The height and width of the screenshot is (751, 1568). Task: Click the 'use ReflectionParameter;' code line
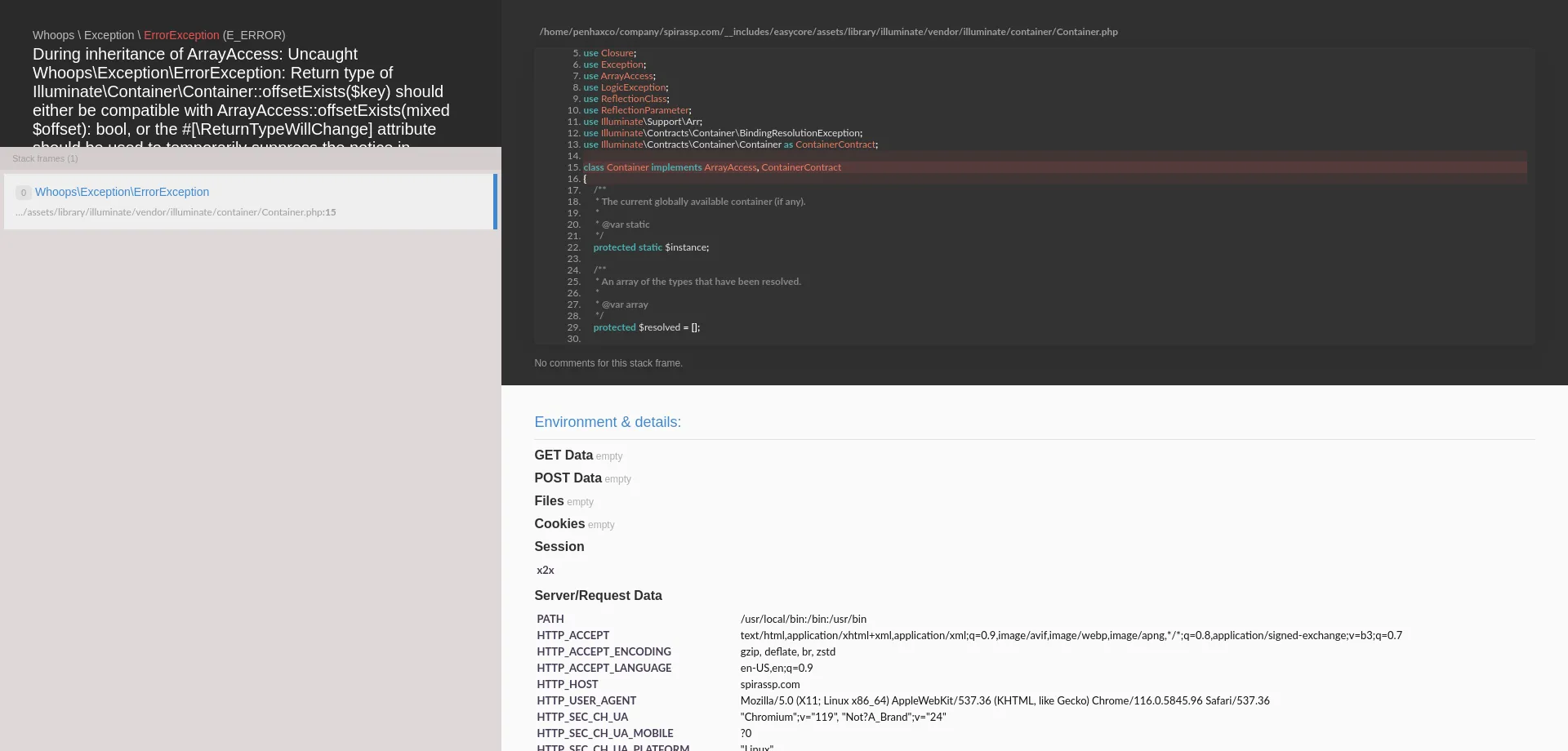pos(637,110)
